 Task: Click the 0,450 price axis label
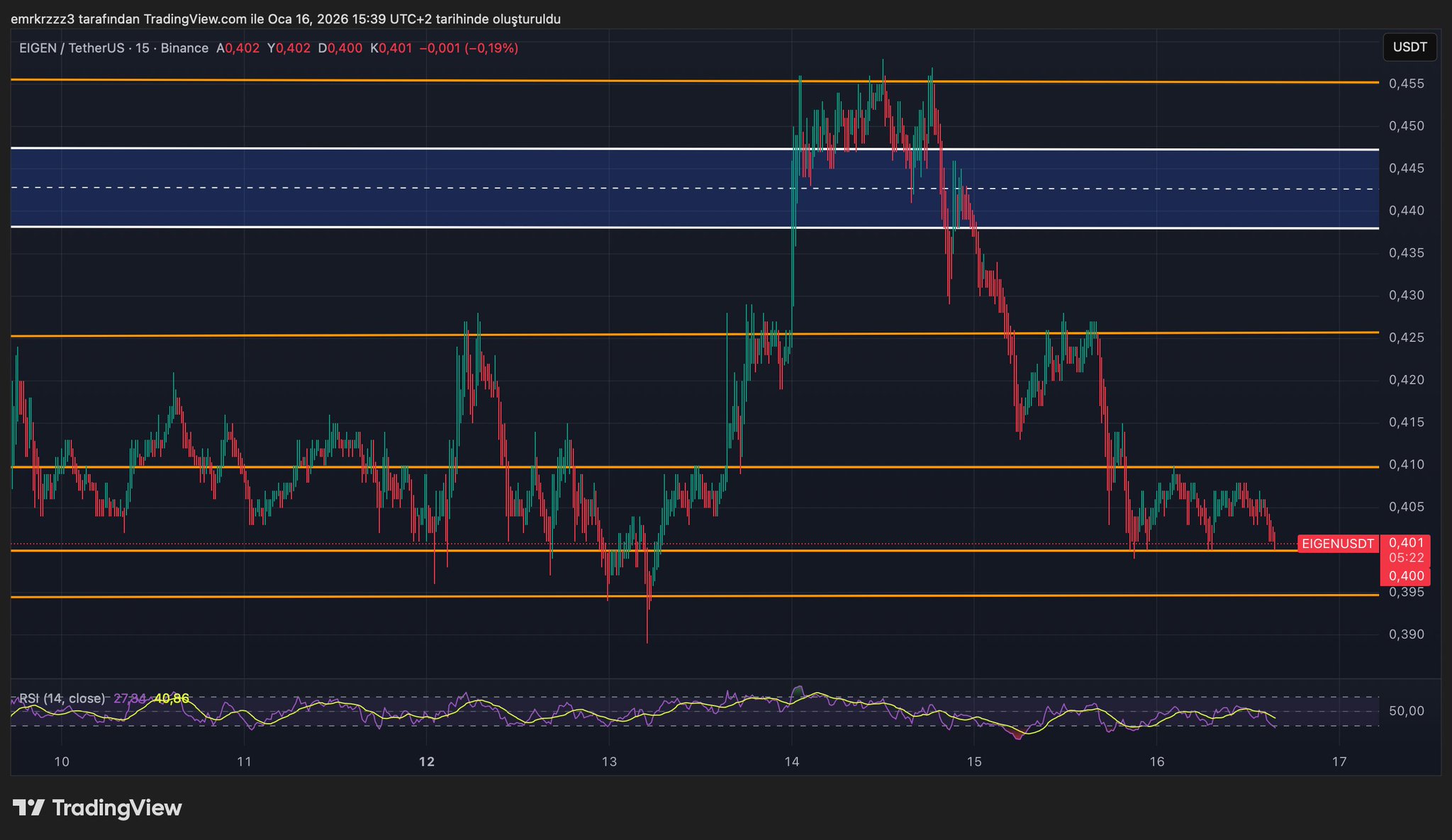click(x=1406, y=126)
